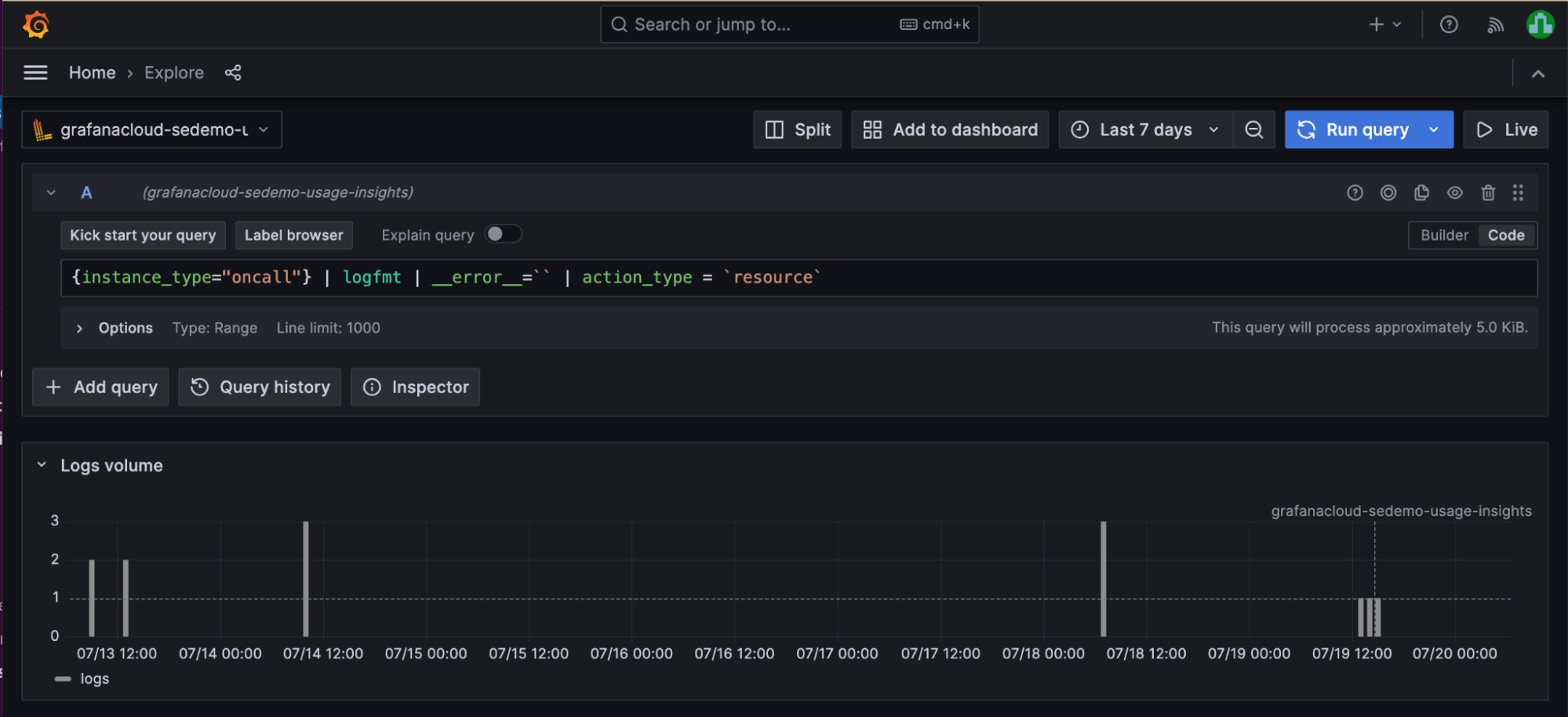This screenshot has height=717, width=1568.
Task: Collapse the Logs volume section
Action: pyautogui.click(x=42, y=464)
